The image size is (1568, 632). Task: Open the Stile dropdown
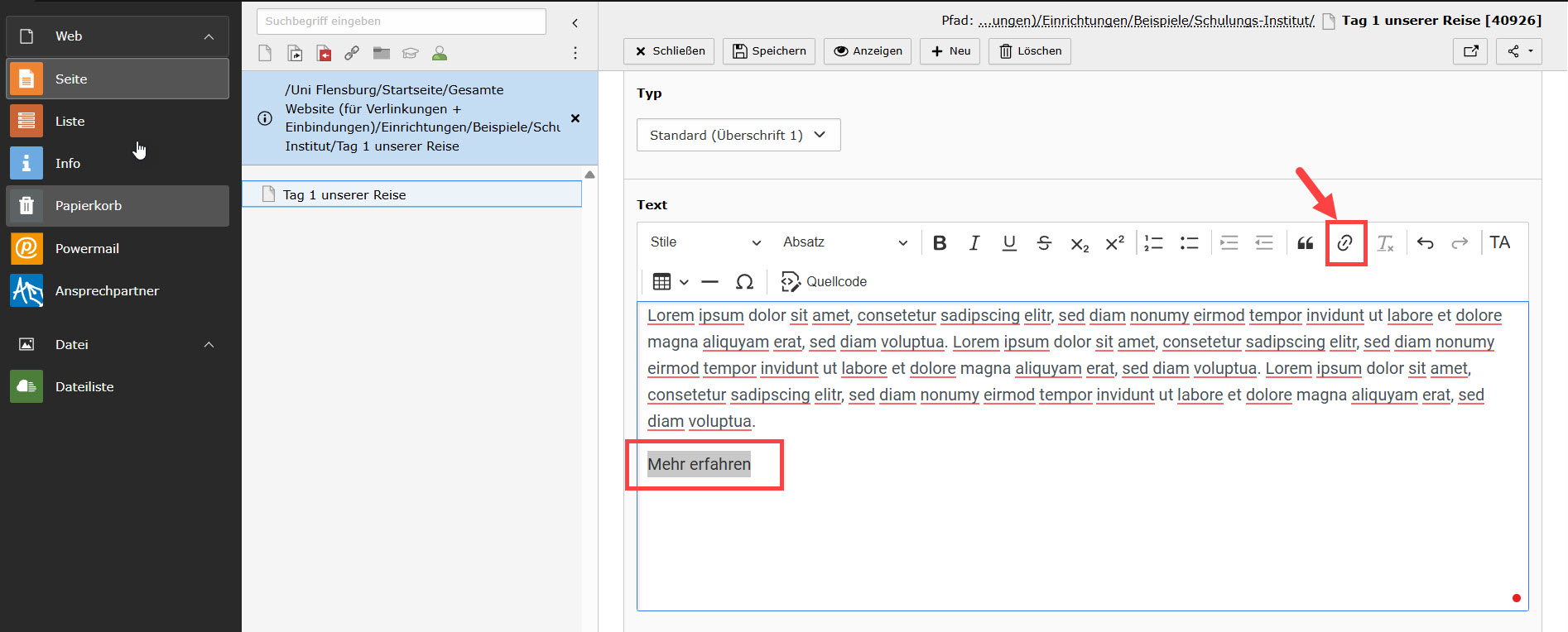point(705,242)
